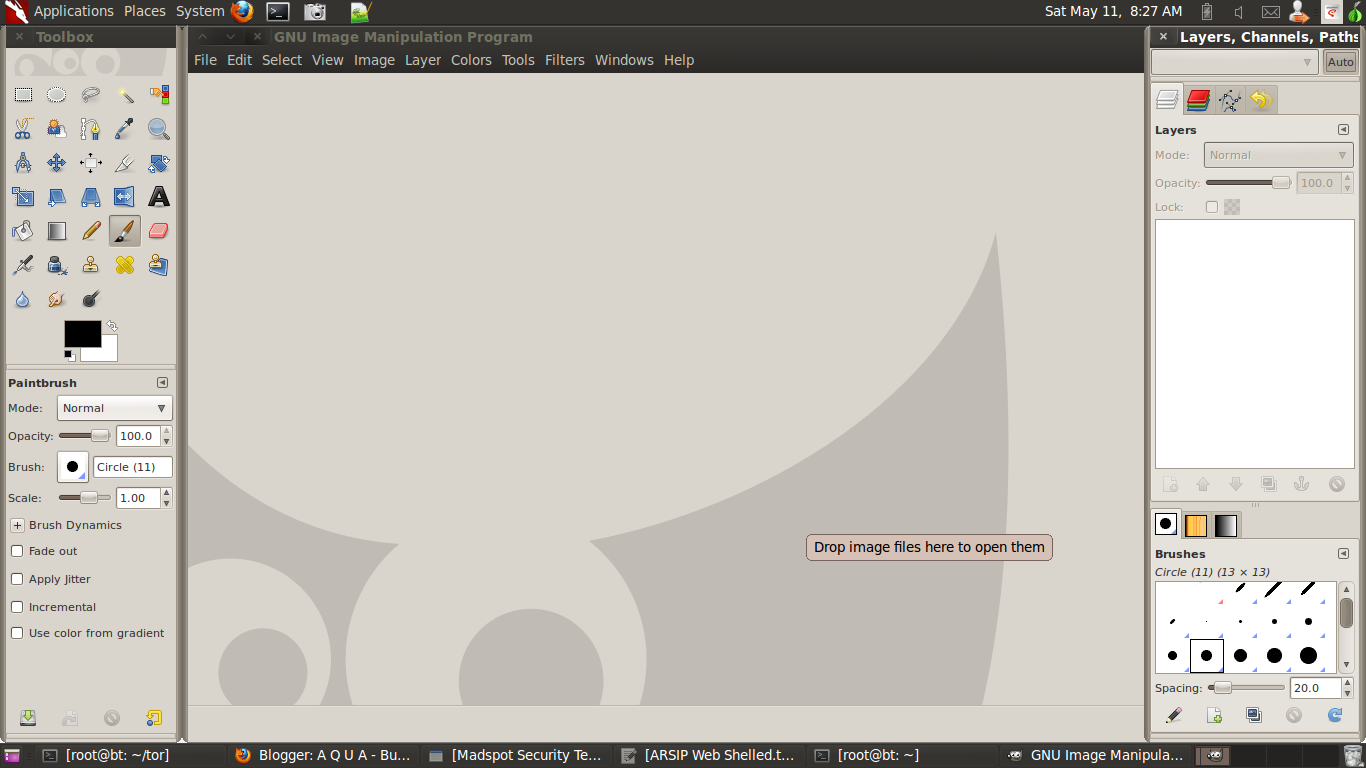1366x768 pixels.
Task: Open the Select menu
Action: tap(282, 60)
